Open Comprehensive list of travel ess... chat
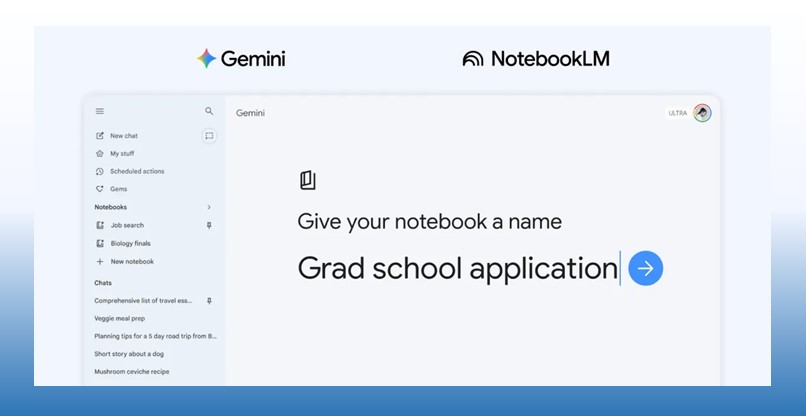The height and width of the screenshot is (416, 806). (x=143, y=301)
